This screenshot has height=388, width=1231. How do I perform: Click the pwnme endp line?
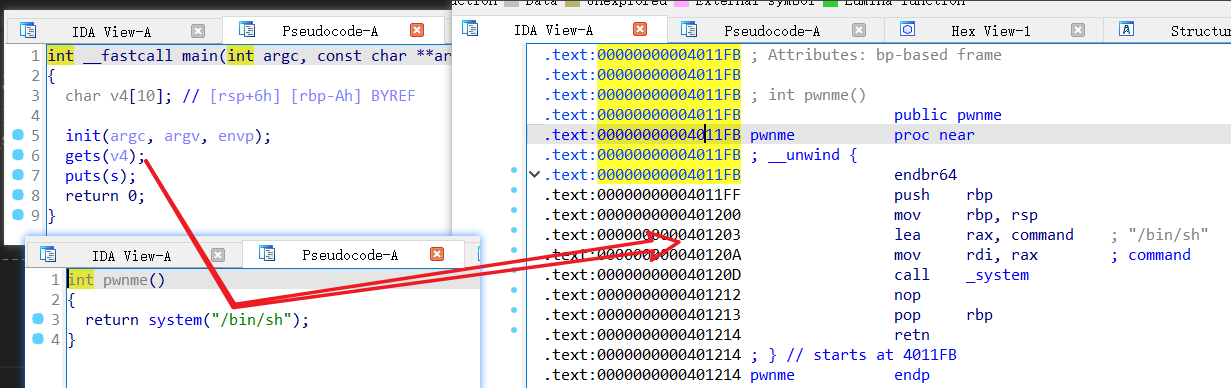840,375
